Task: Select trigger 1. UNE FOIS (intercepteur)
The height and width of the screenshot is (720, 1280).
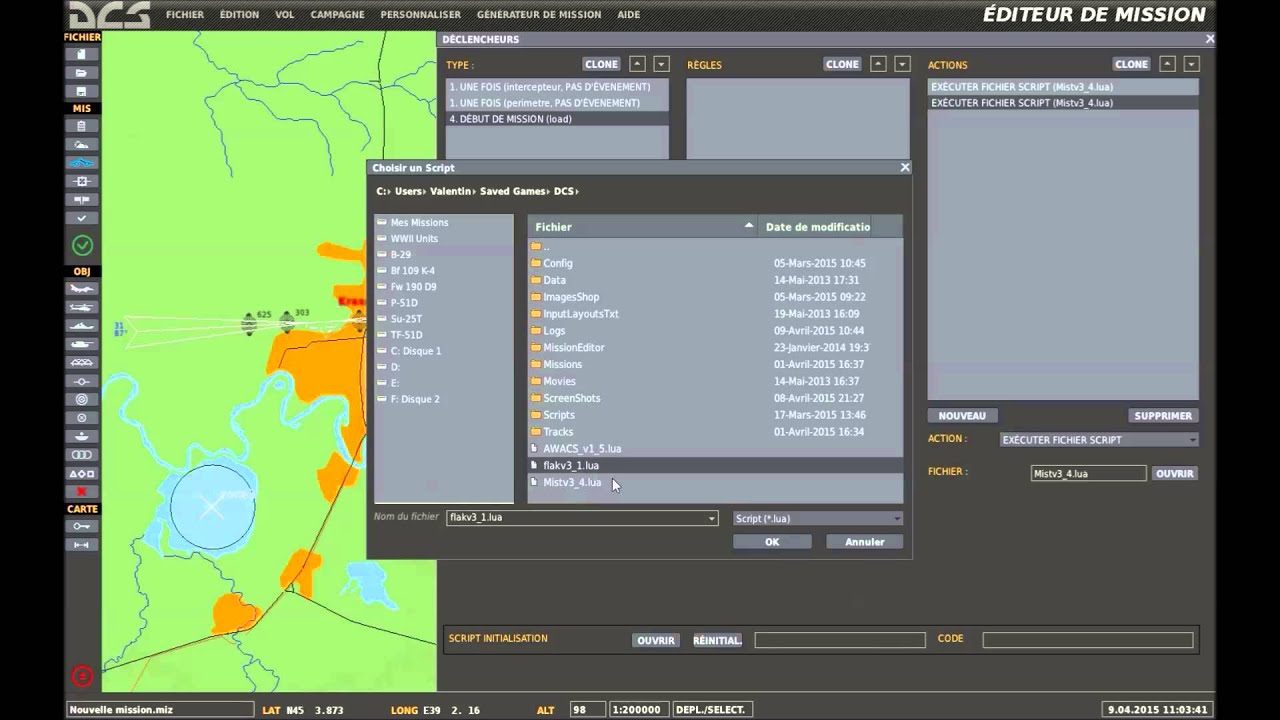Action: pyautogui.click(x=556, y=87)
